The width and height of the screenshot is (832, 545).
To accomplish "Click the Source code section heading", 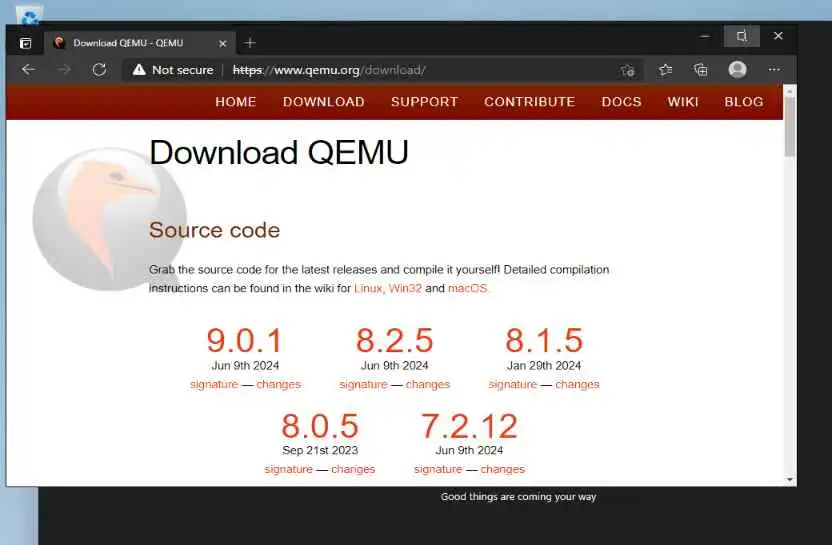I will (214, 230).
